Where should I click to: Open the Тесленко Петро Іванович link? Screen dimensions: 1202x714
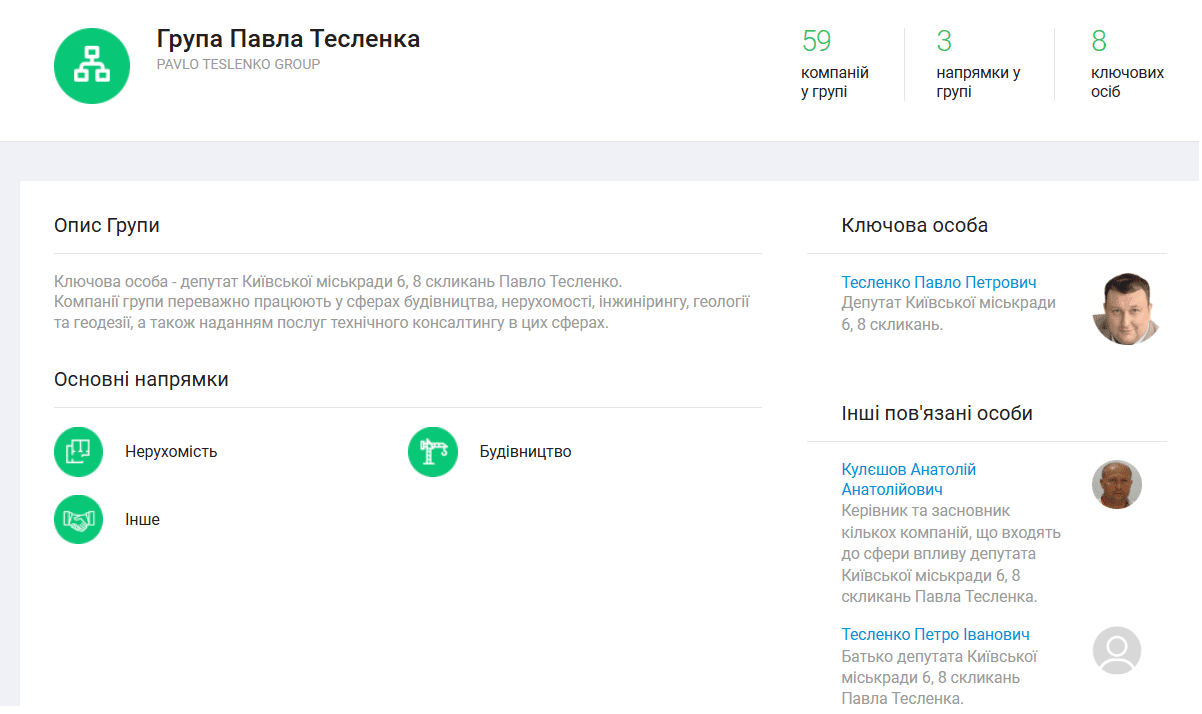[935, 635]
